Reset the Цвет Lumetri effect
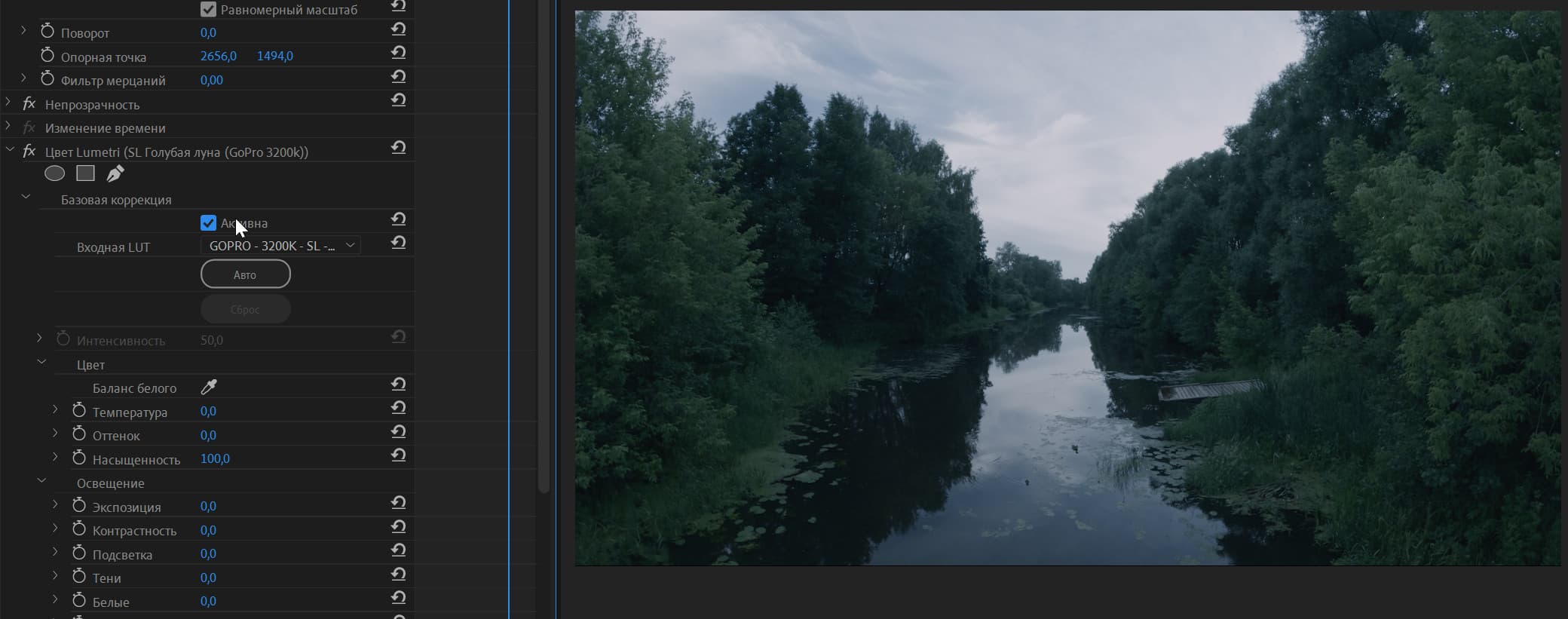Screen dimensions: 1568x619 pos(399,148)
